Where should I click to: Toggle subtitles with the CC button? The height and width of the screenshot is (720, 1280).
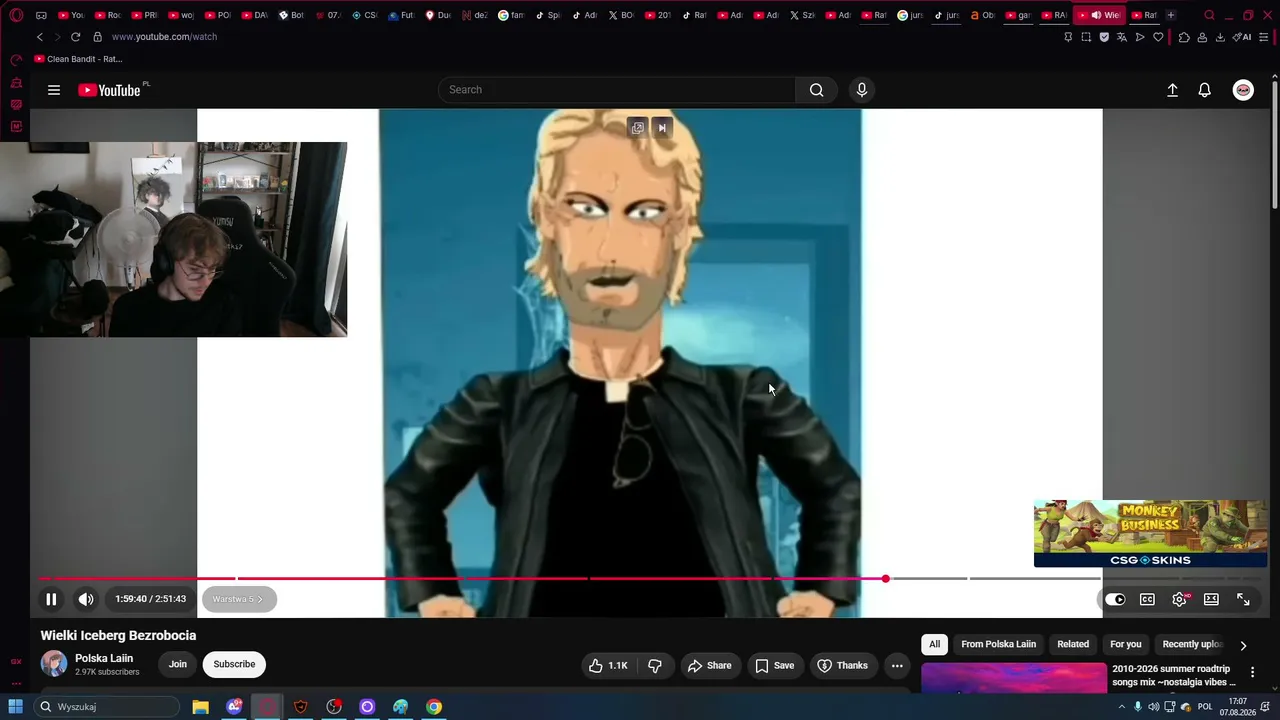(1147, 599)
